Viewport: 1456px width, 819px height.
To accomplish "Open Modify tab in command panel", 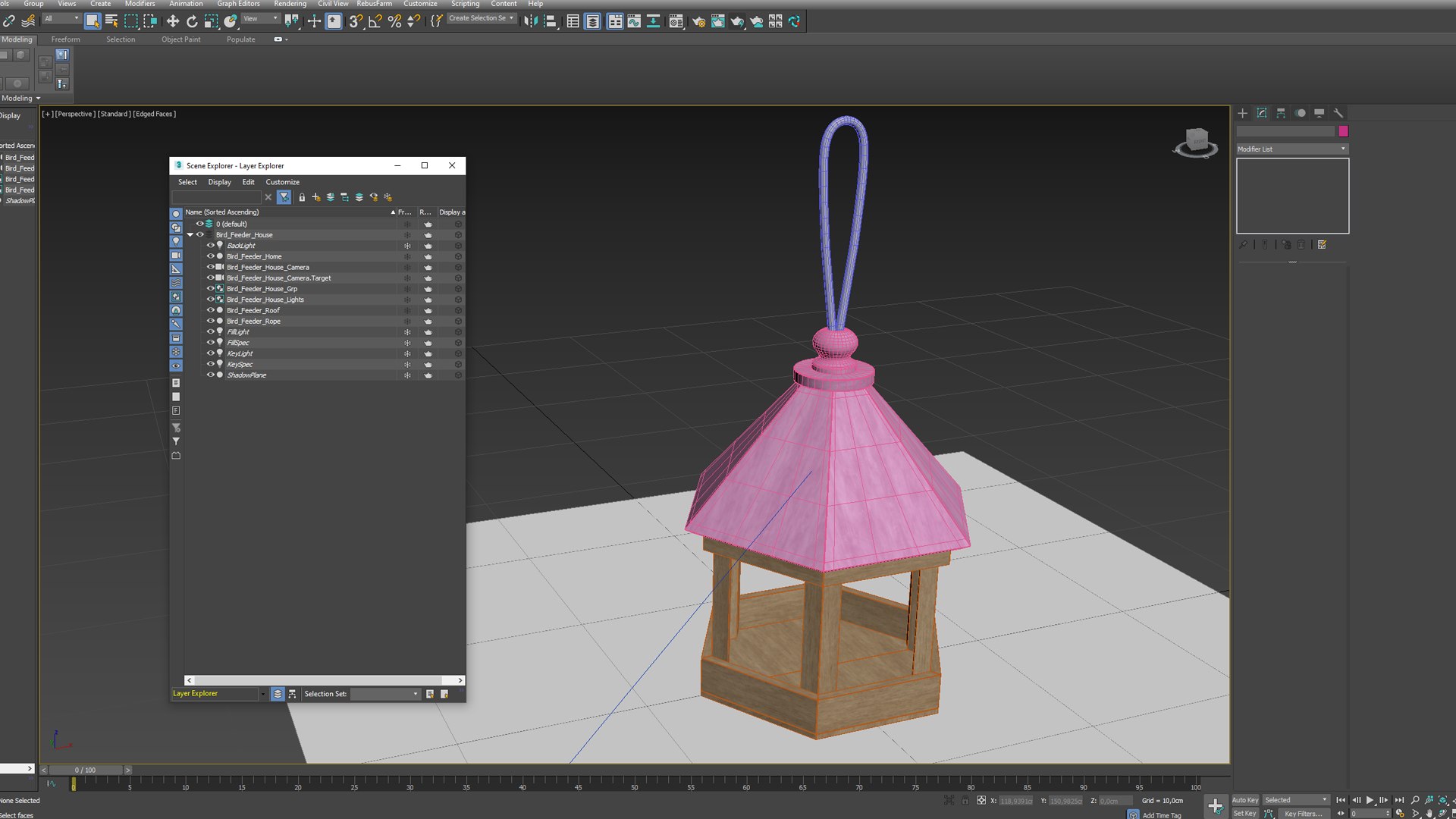I will pyautogui.click(x=1262, y=113).
